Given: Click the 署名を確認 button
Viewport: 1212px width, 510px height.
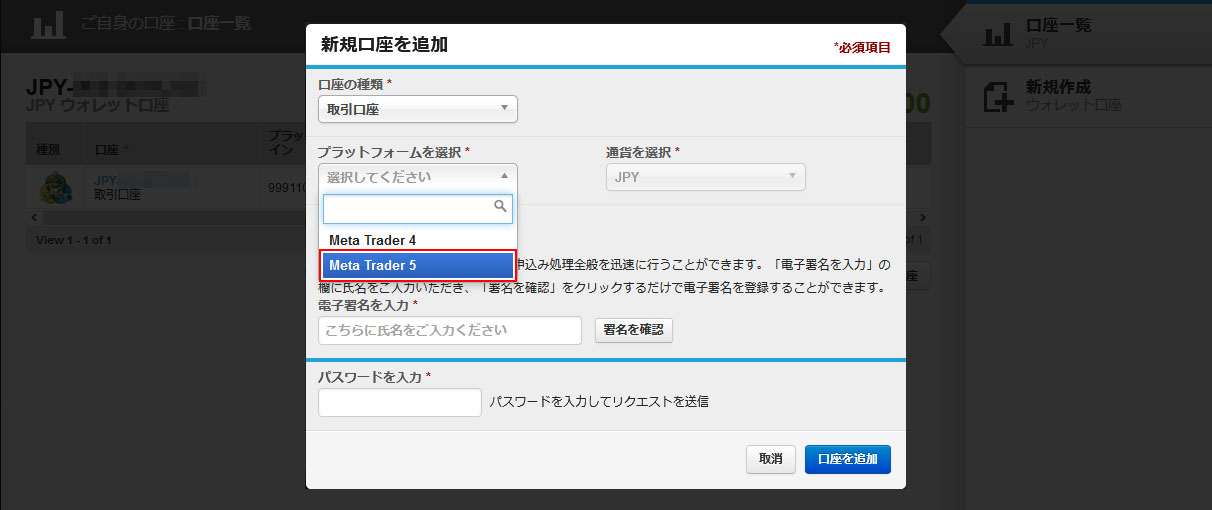Looking at the screenshot, I should point(634,330).
